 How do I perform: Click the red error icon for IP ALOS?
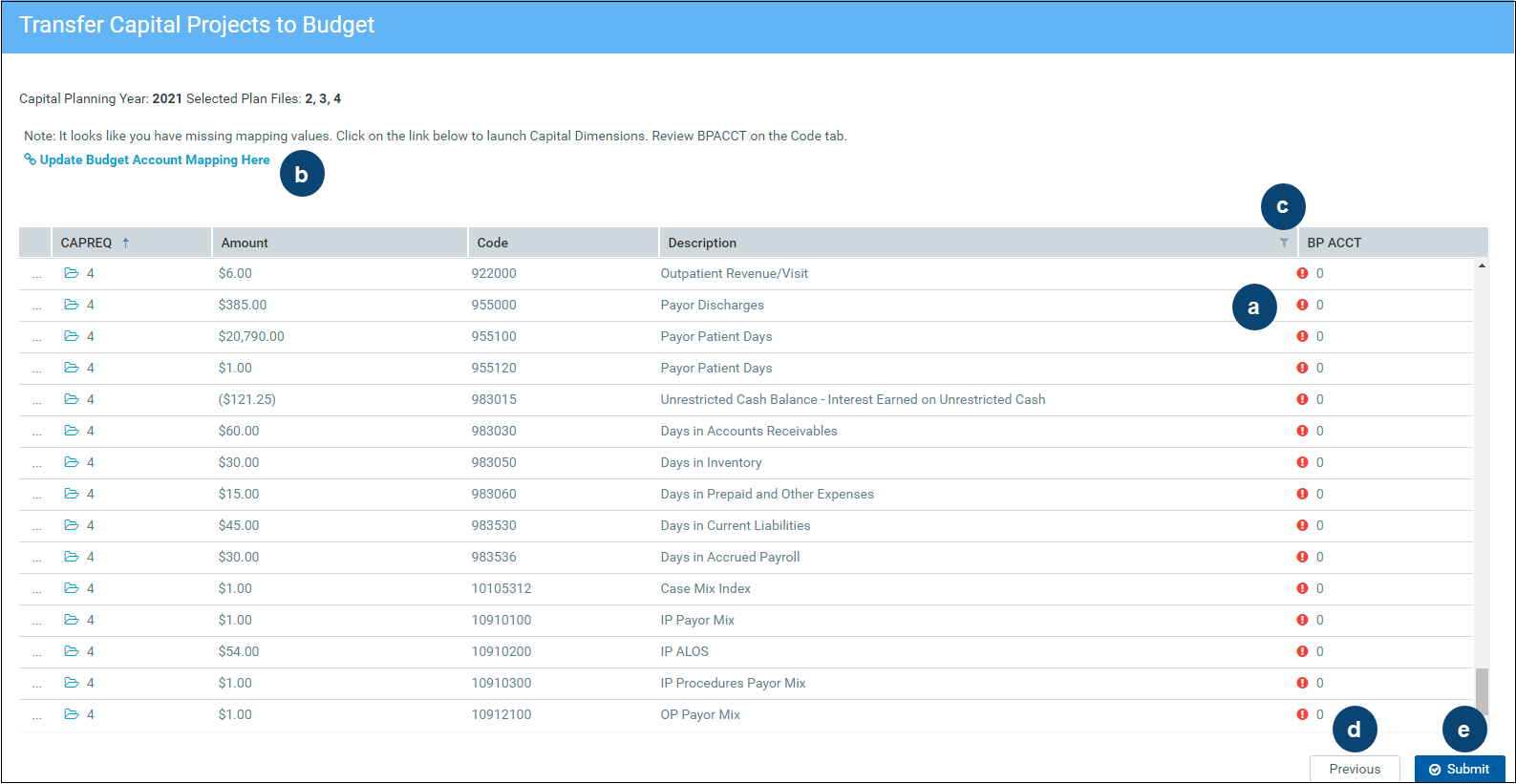click(x=1302, y=651)
